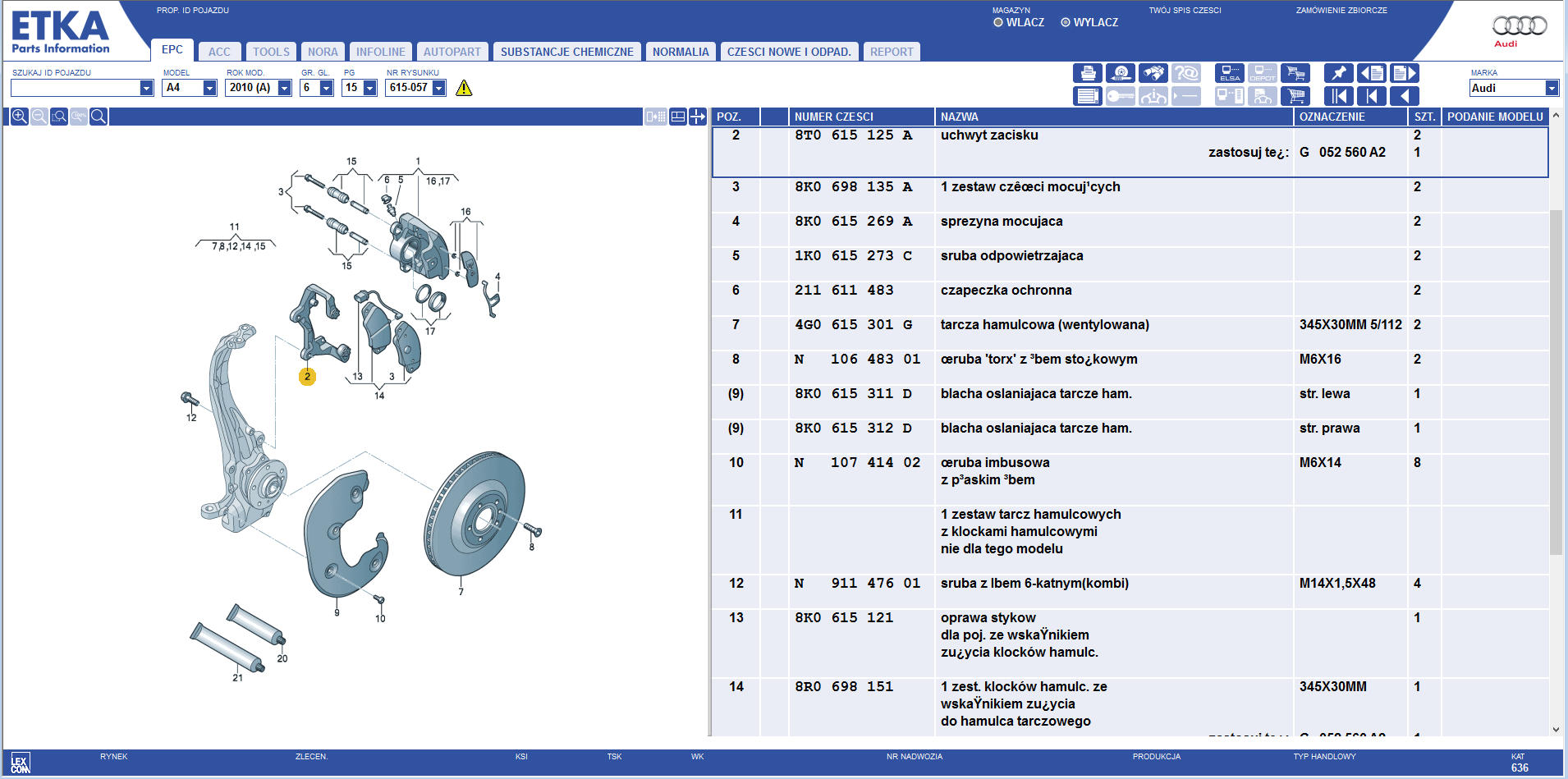Click the scroll up arrow of parts list
This screenshot has width=1568, height=779.
click(x=1556, y=116)
